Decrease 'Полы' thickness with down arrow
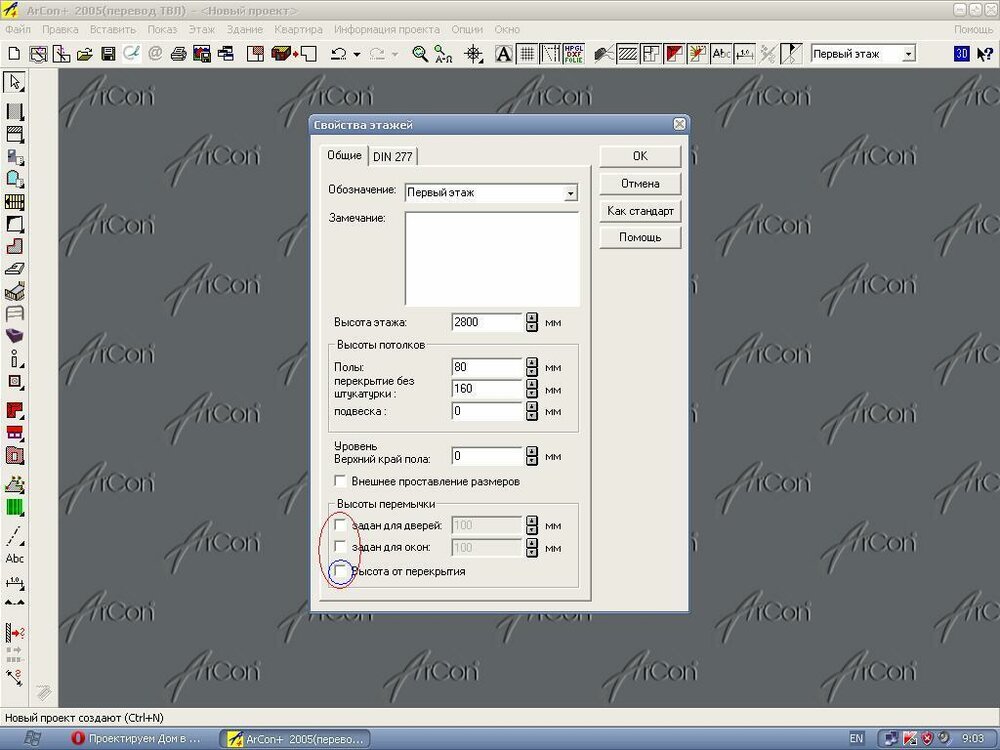The image size is (1000, 750). [532, 372]
